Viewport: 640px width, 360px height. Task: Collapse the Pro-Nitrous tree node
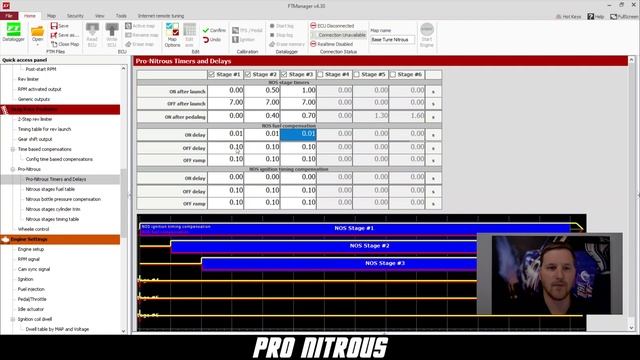coord(13,169)
